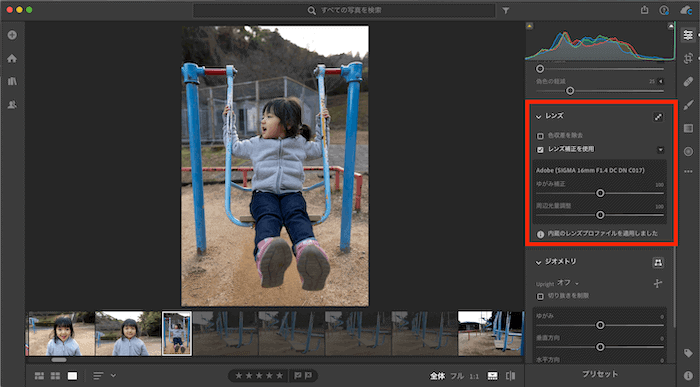The image size is (700, 387).
Task: Select the Brush adjustment tool
Action: (x=688, y=105)
